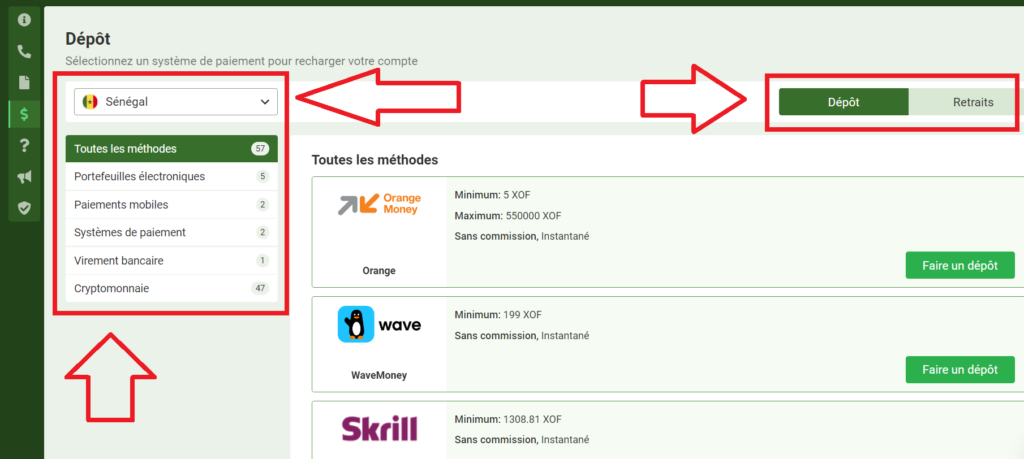Click the payment system selection subtitle
The height and width of the screenshot is (459, 1024).
(241, 61)
